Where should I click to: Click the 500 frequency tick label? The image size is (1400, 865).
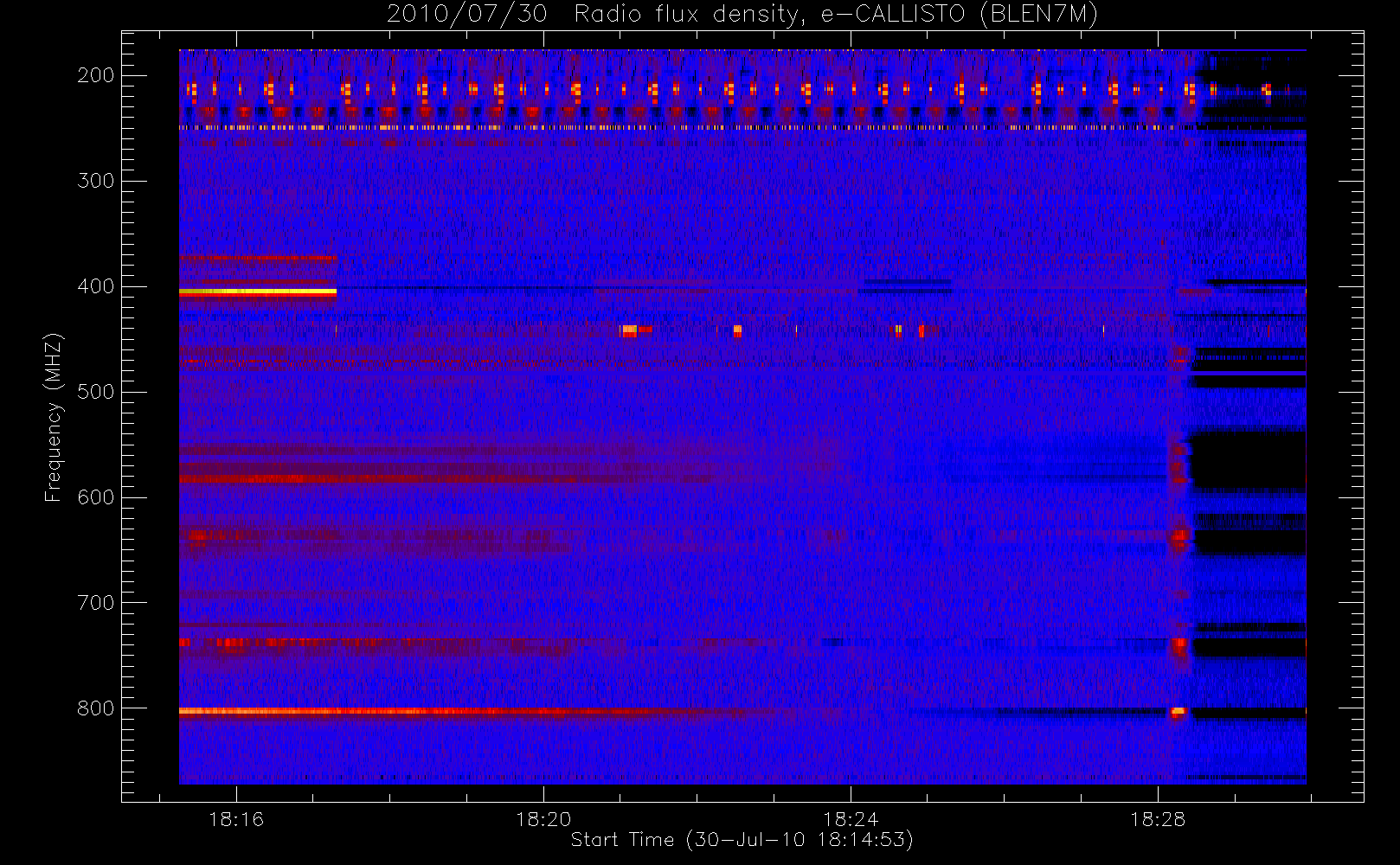pos(96,392)
